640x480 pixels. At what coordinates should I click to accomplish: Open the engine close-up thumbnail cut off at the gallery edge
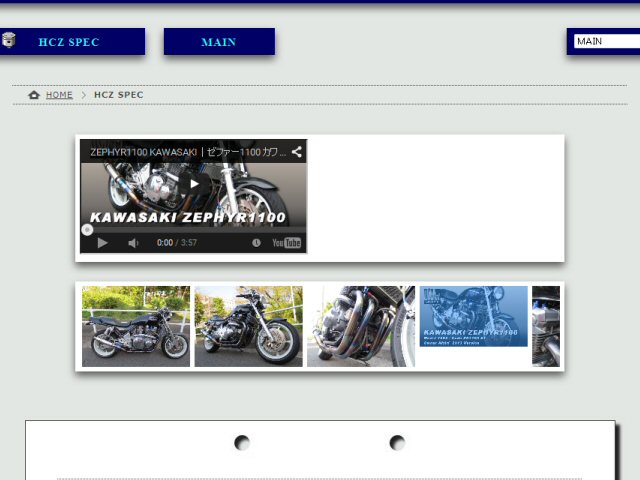[546, 326]
